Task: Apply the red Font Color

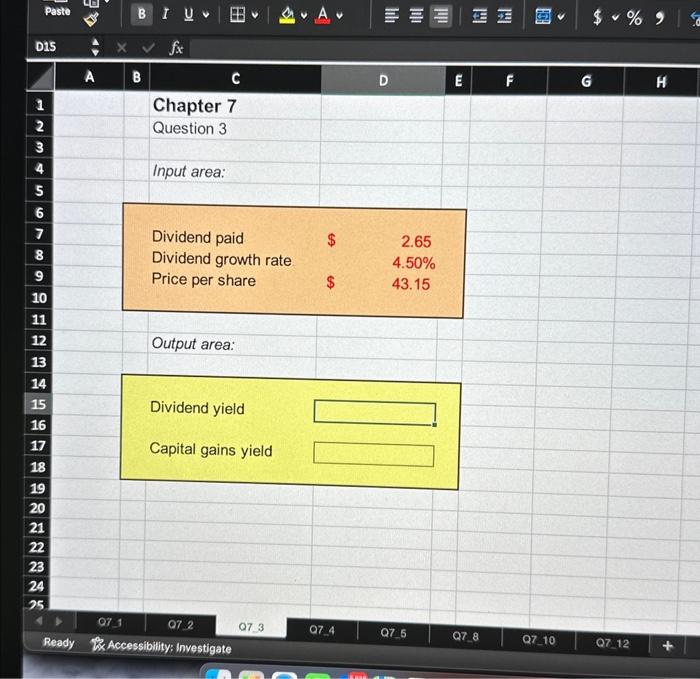Action: point(322,15)
